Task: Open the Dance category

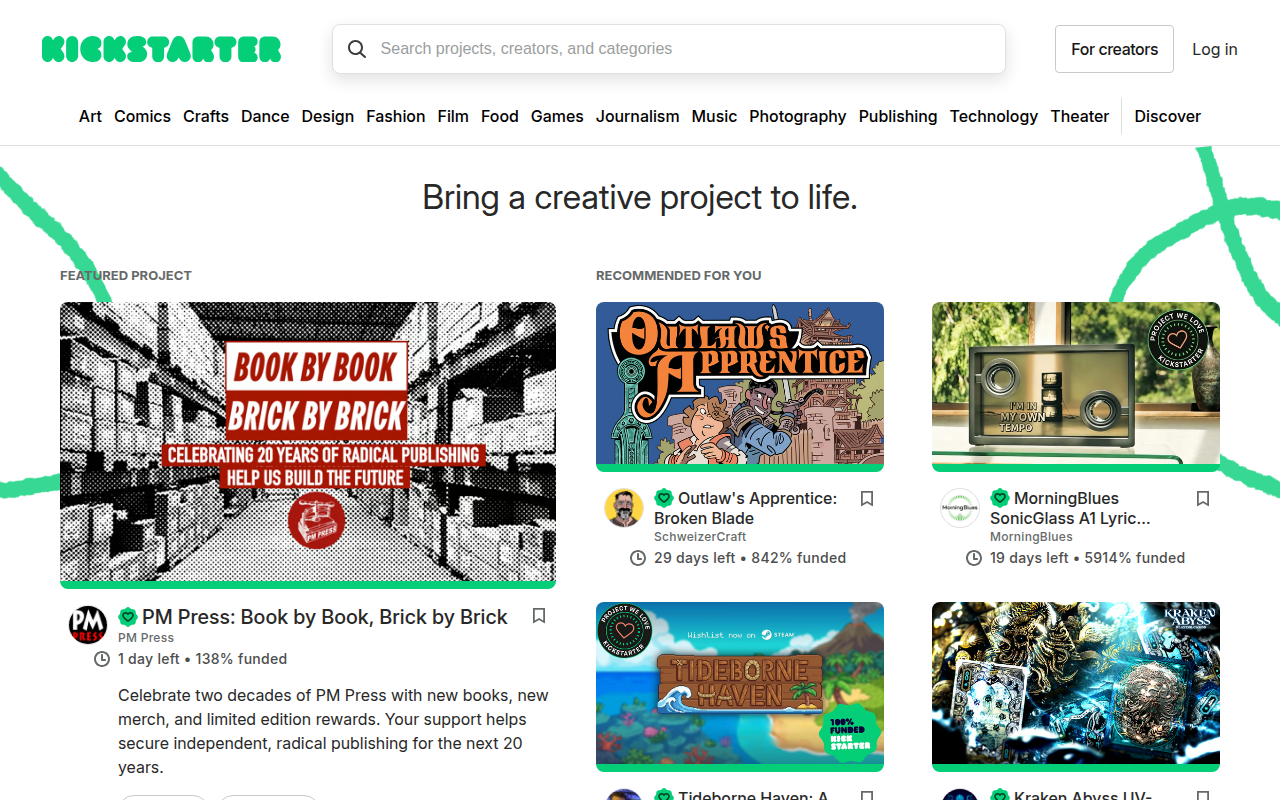Action: tap(265, 116)
